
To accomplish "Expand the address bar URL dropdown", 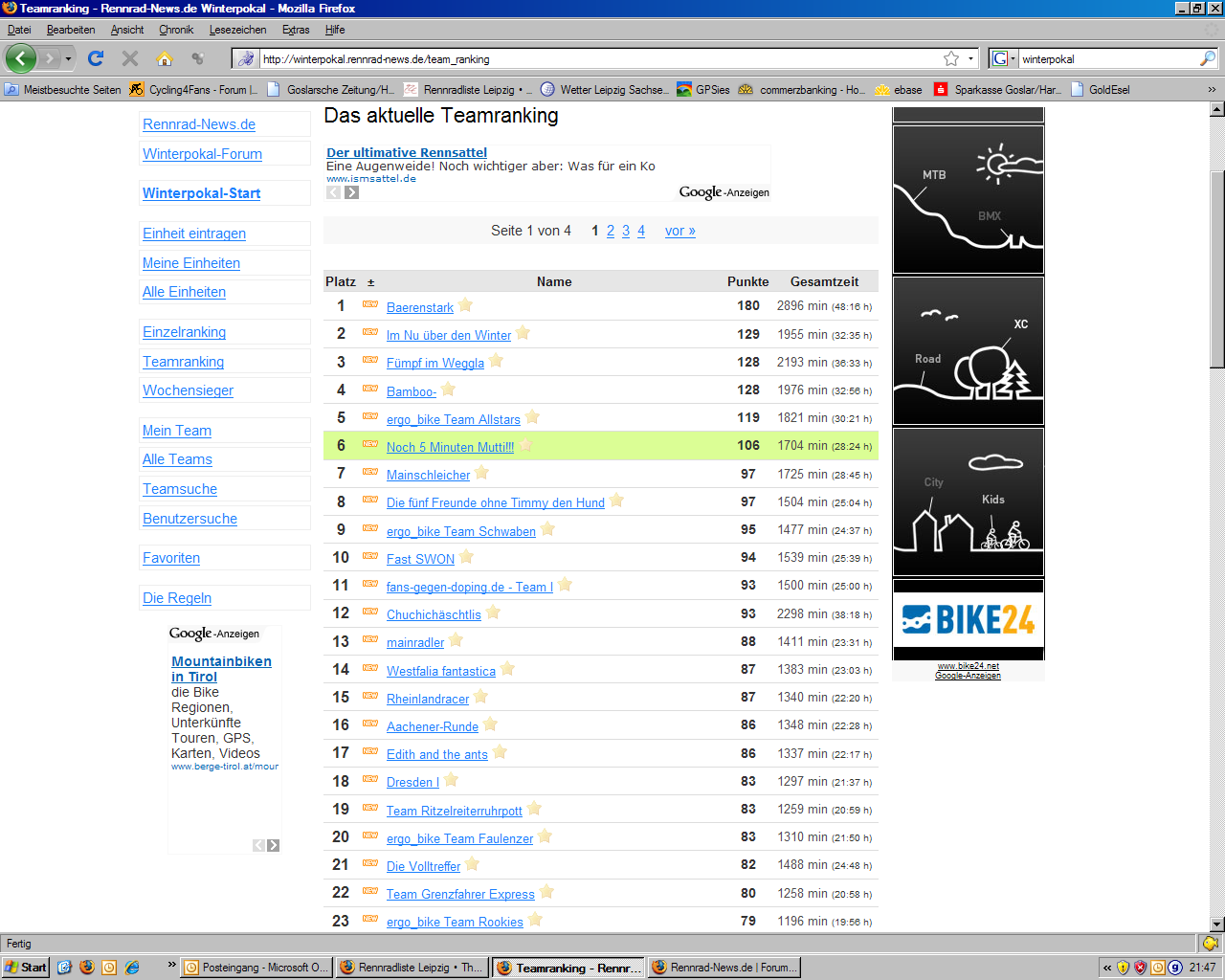I will tap(970, 58).
